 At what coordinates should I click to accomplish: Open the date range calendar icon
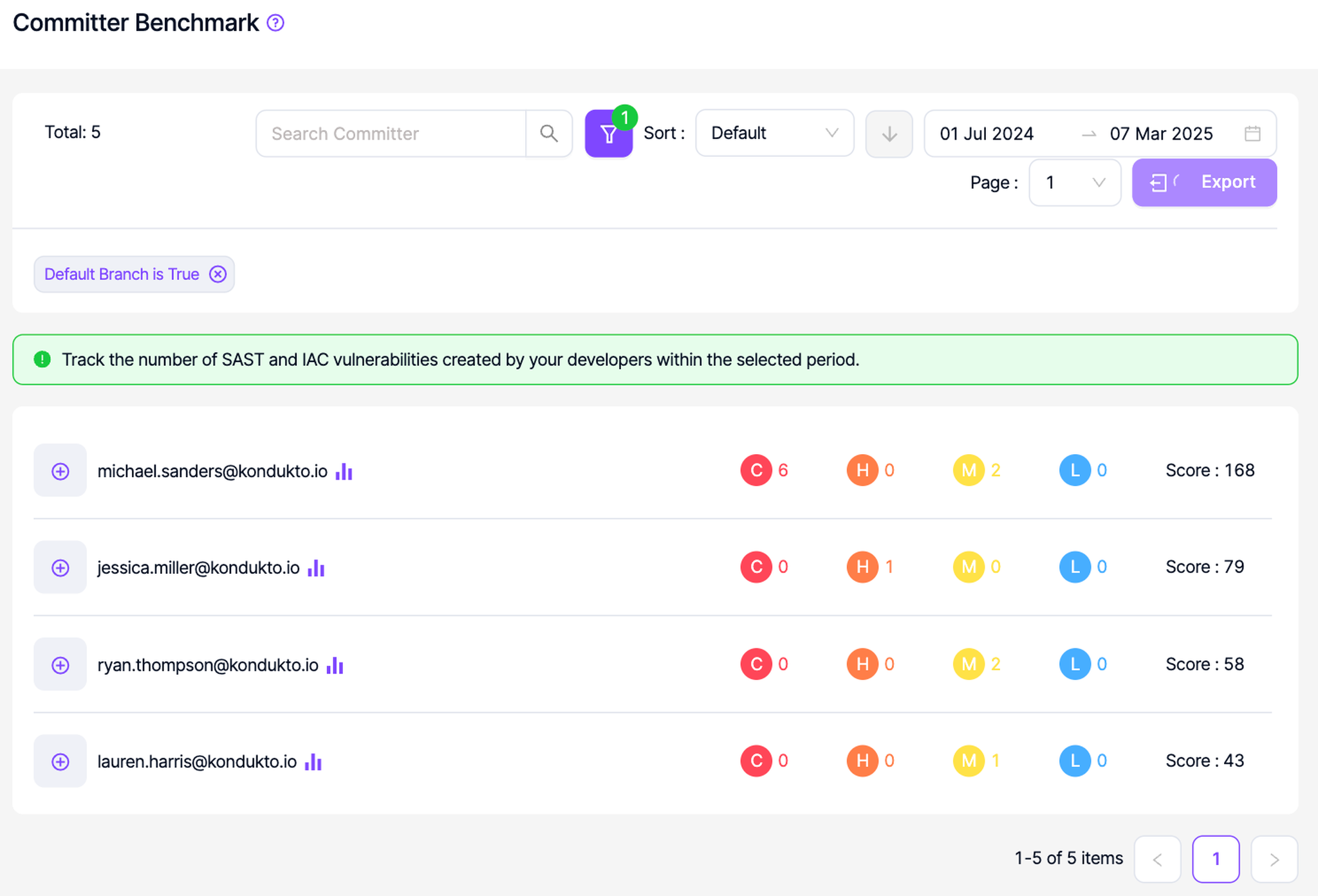click(x=1252, y=134)
